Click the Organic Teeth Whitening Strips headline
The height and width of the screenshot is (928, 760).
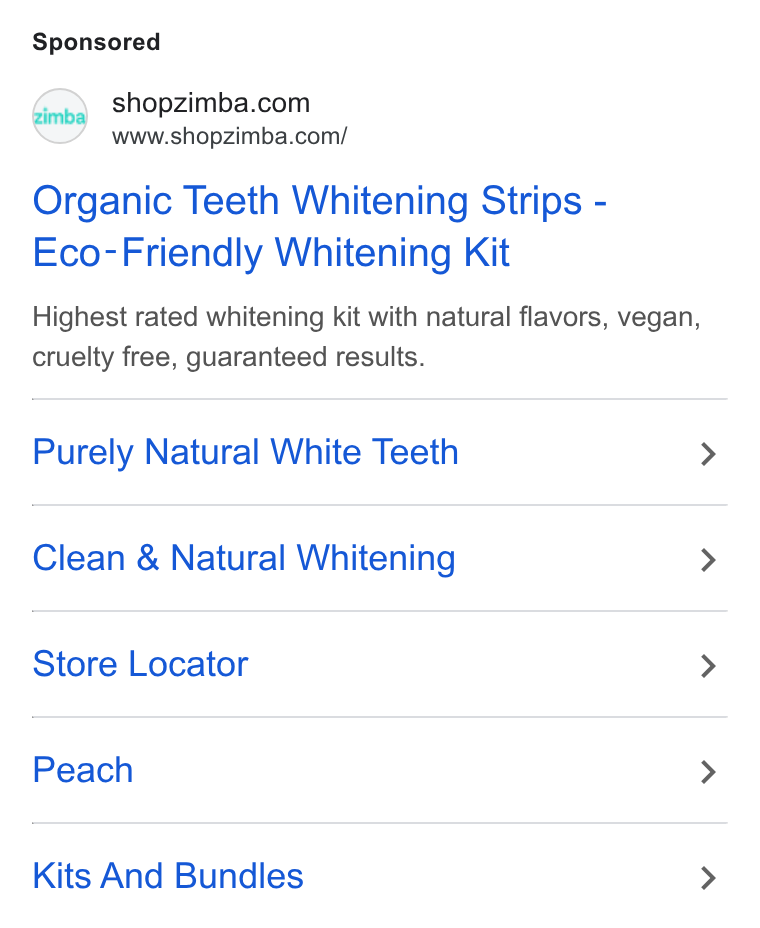click(320, 202)
